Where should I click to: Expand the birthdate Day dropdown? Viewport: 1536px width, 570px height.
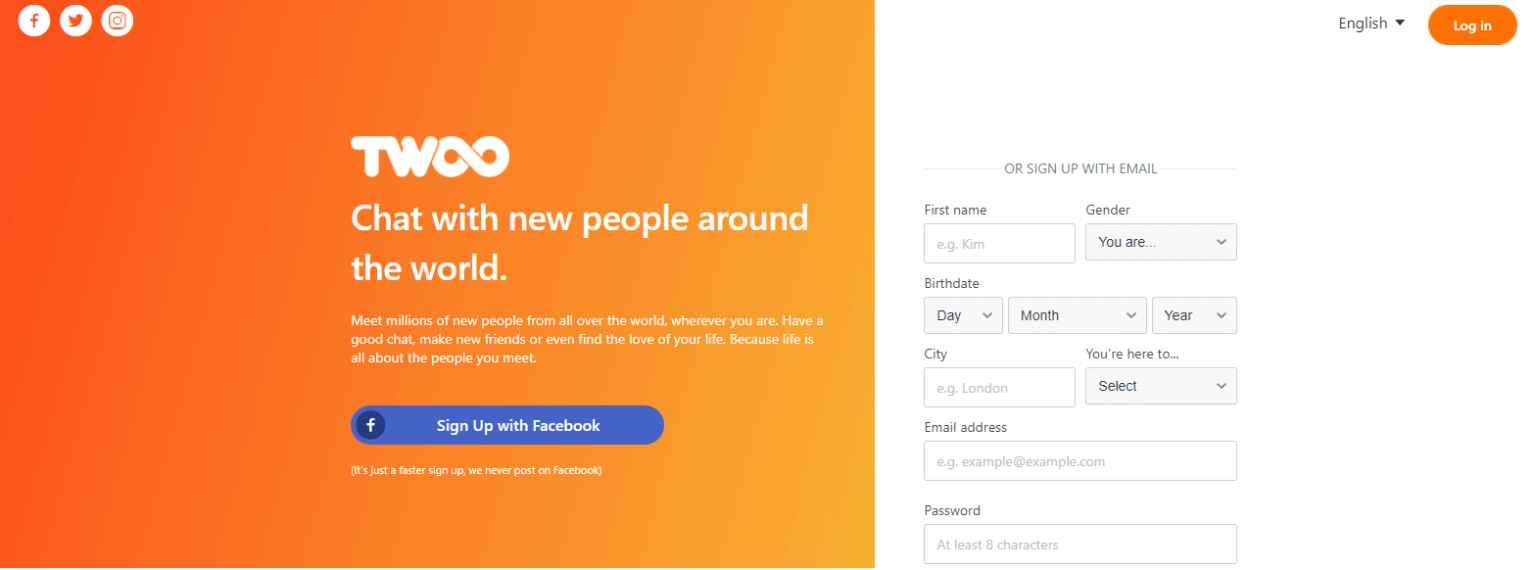coord(963,315)
